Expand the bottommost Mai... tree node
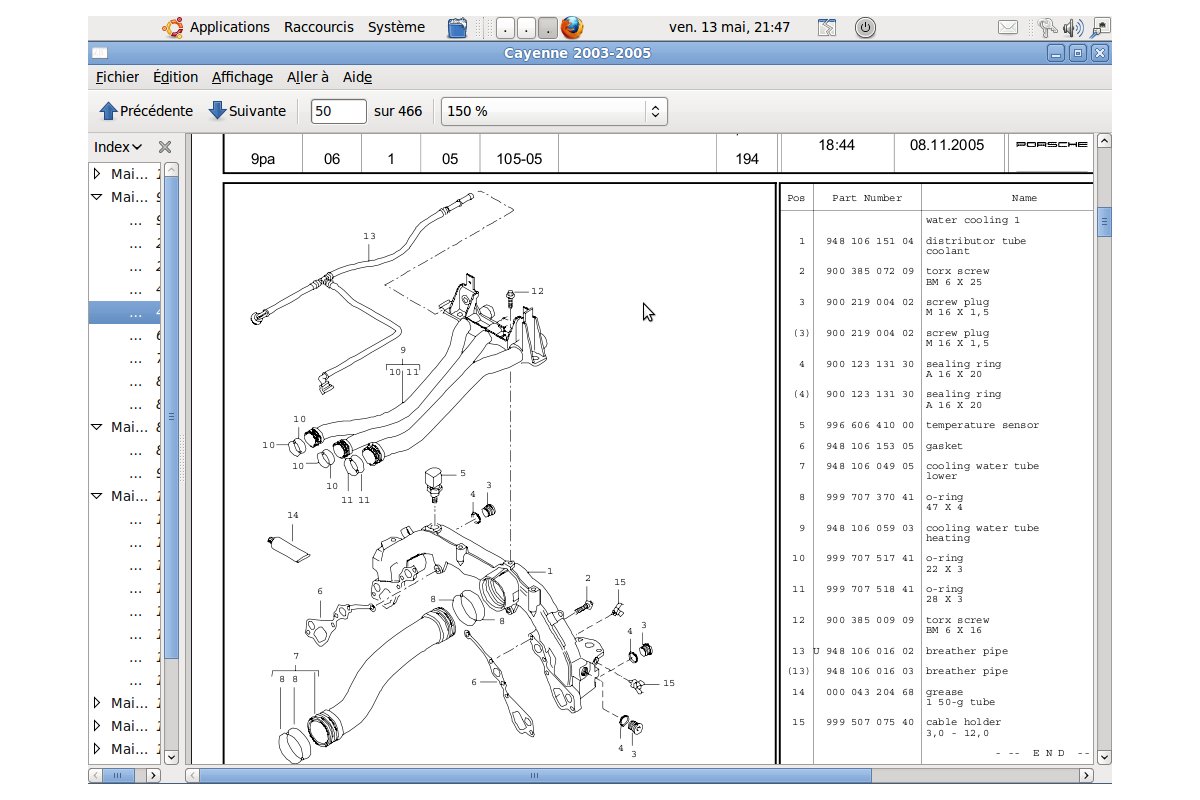 pos(97,748)
